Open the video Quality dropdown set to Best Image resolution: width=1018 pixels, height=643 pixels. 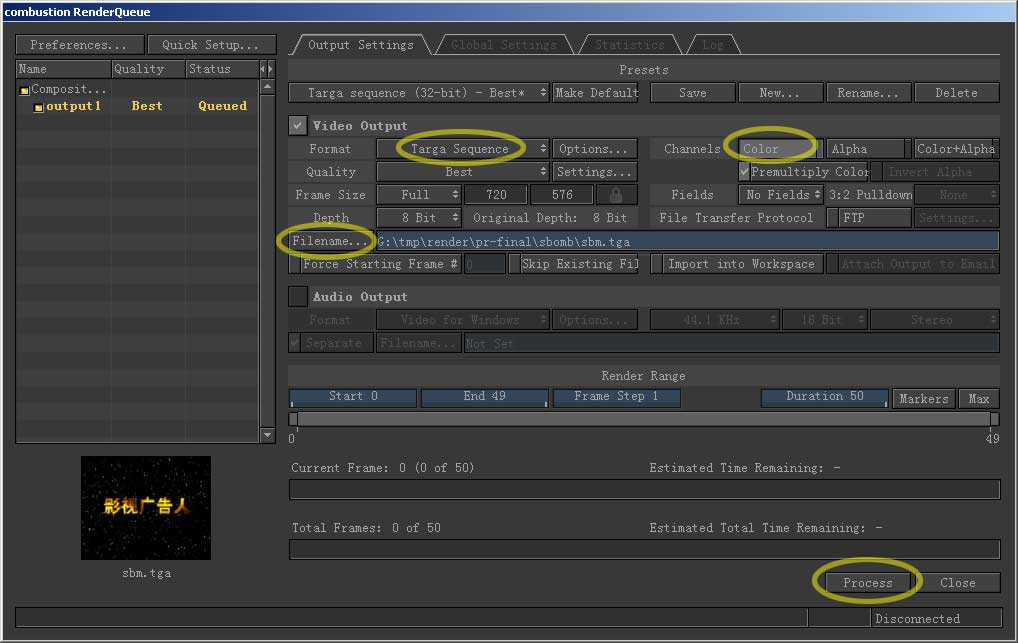click(463, 172)
